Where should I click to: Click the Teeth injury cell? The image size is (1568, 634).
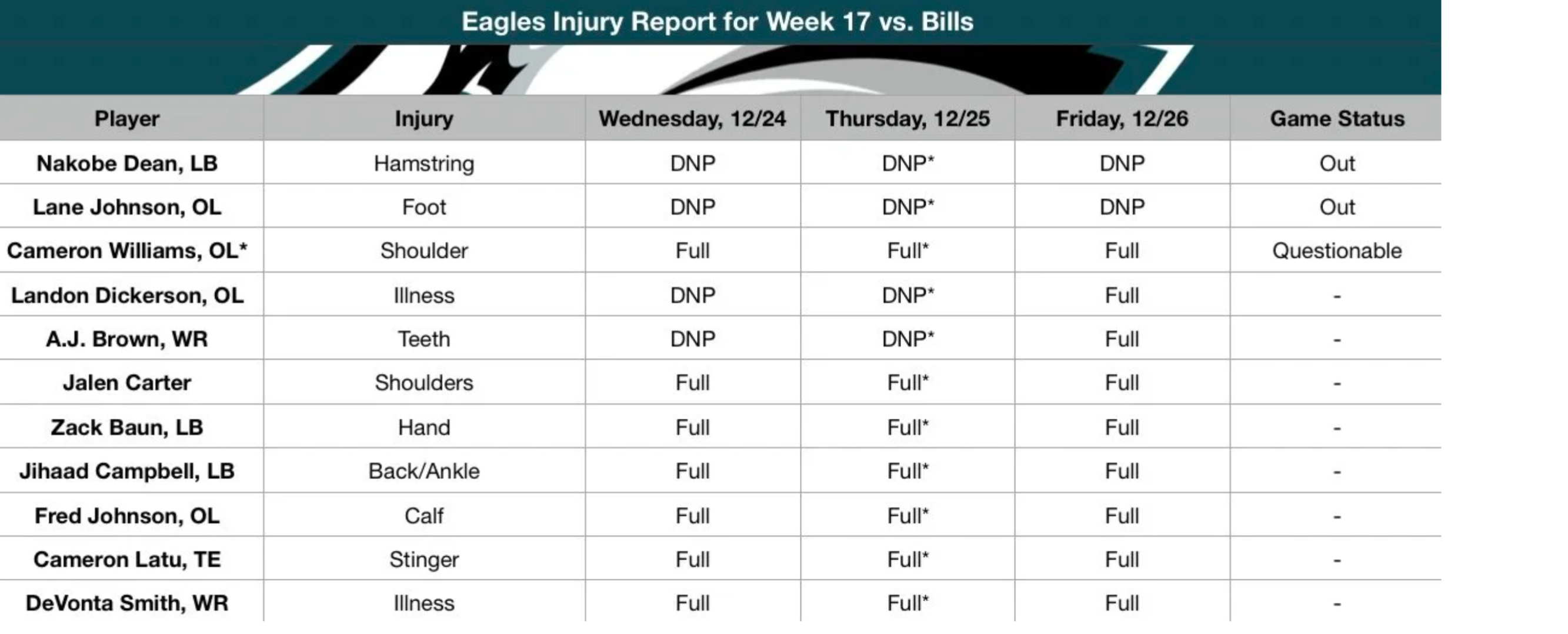[x=423, y=339]
